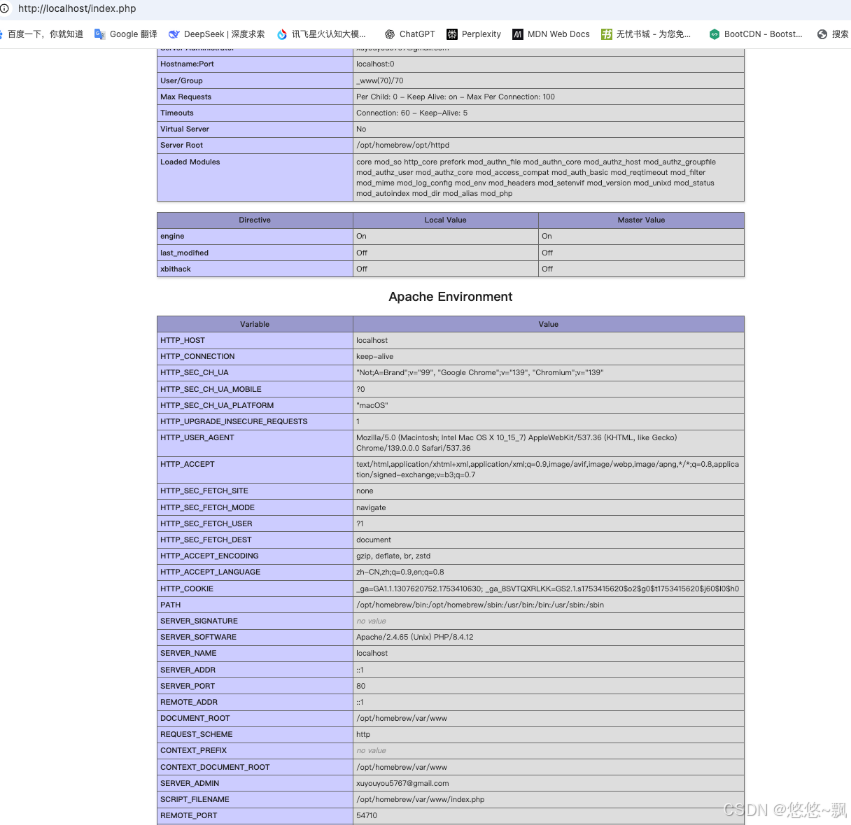The width and height of the screenshot is (851, 825).
Task: Open the DeepSeek bookmark icon
Action: (174, 34)
